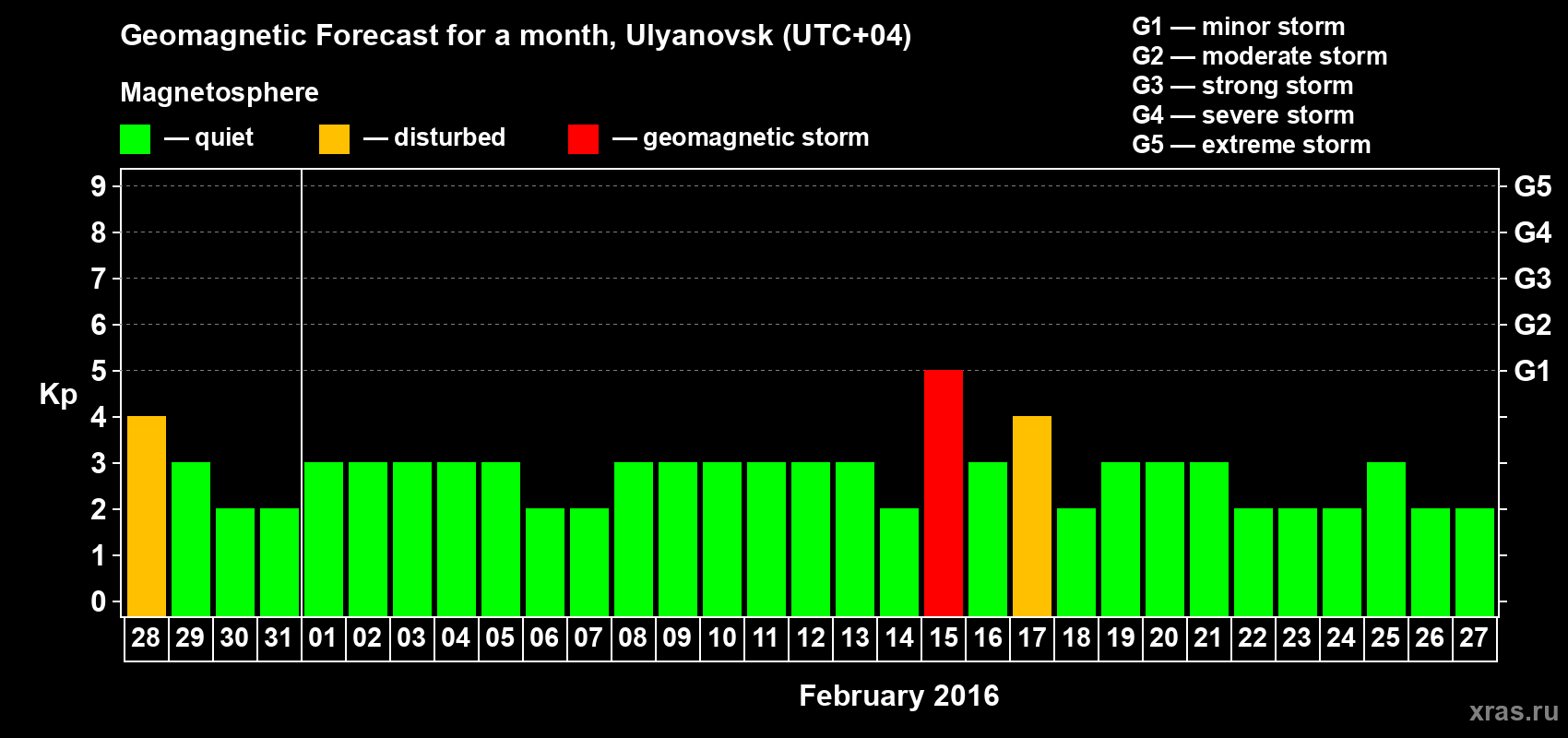Viewport: 1568px width, 738px height.
Task: Click the 'G1 — minor storm' legend line
Action: pos(1239,27)
